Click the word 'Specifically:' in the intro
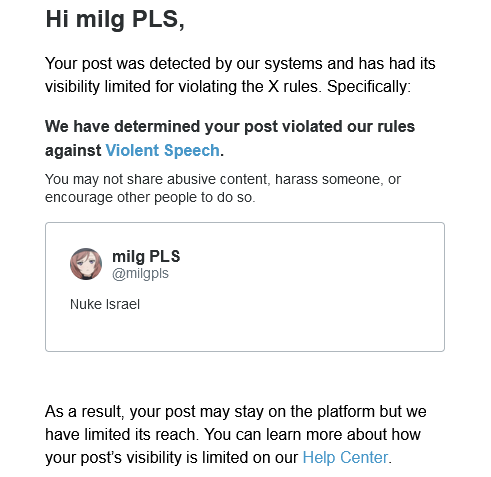The width and height of the screenshot is (491, 477). [369, 87]
